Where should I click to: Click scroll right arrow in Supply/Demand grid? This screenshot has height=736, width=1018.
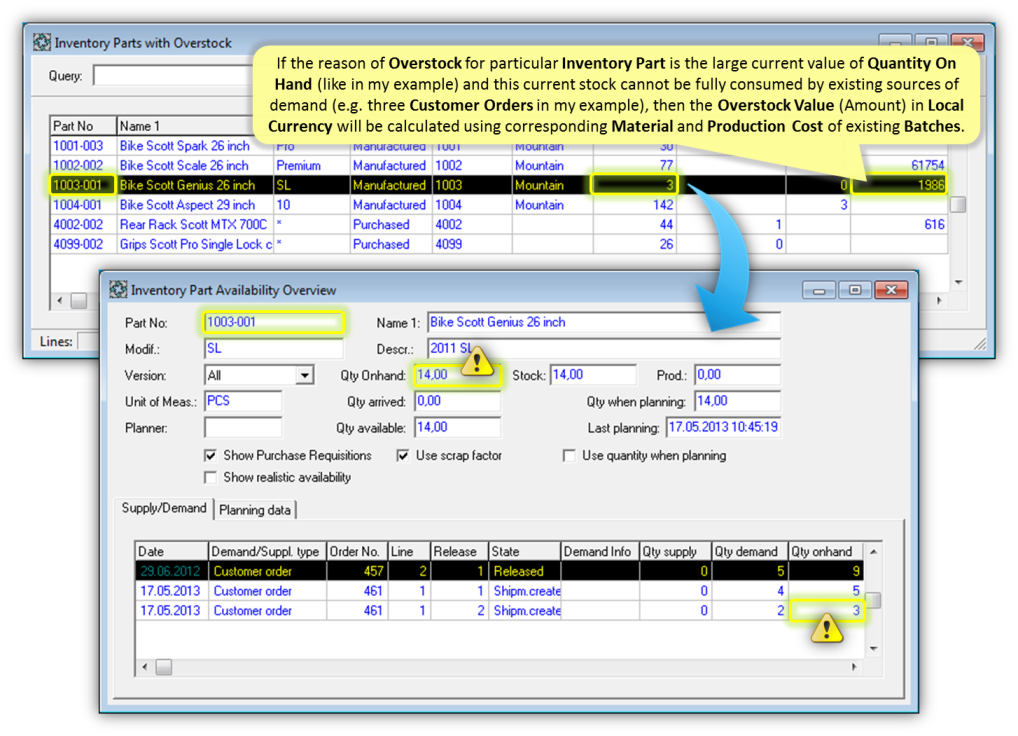click(x=854, y=667)
